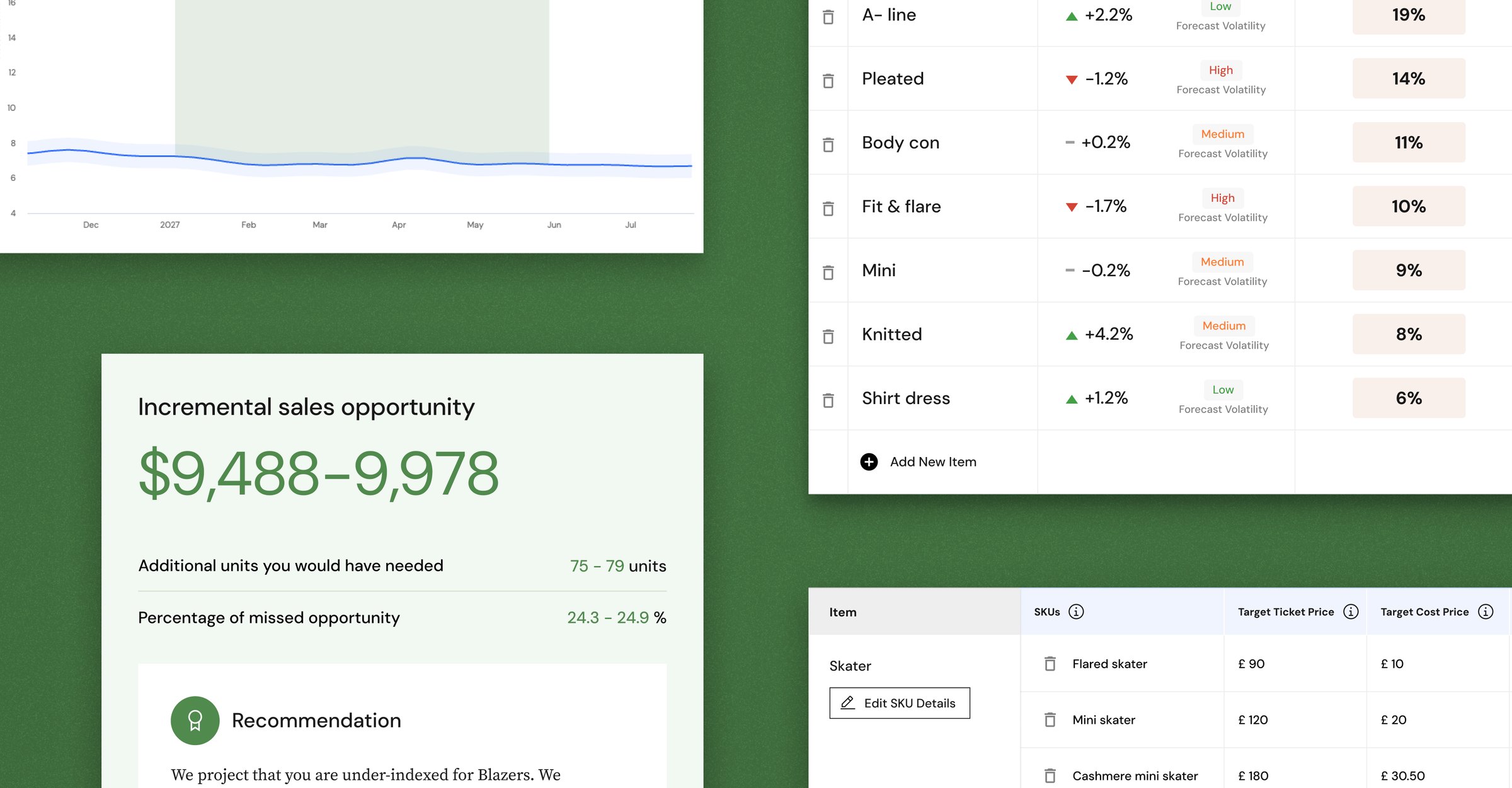Click the Add New Item button
The image size is (1512, 788).
[x=919, y=461]
